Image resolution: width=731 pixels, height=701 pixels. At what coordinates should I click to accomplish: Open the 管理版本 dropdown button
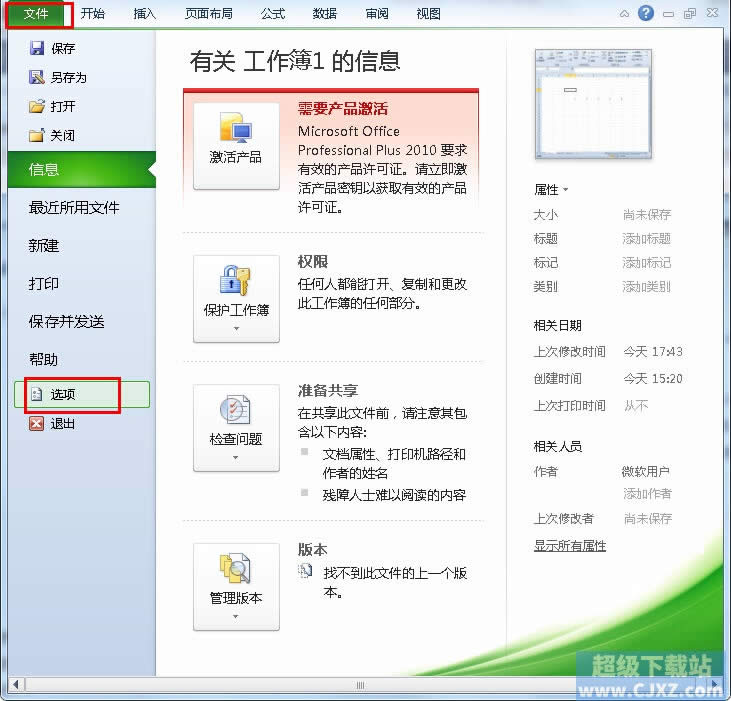point(236,587)
